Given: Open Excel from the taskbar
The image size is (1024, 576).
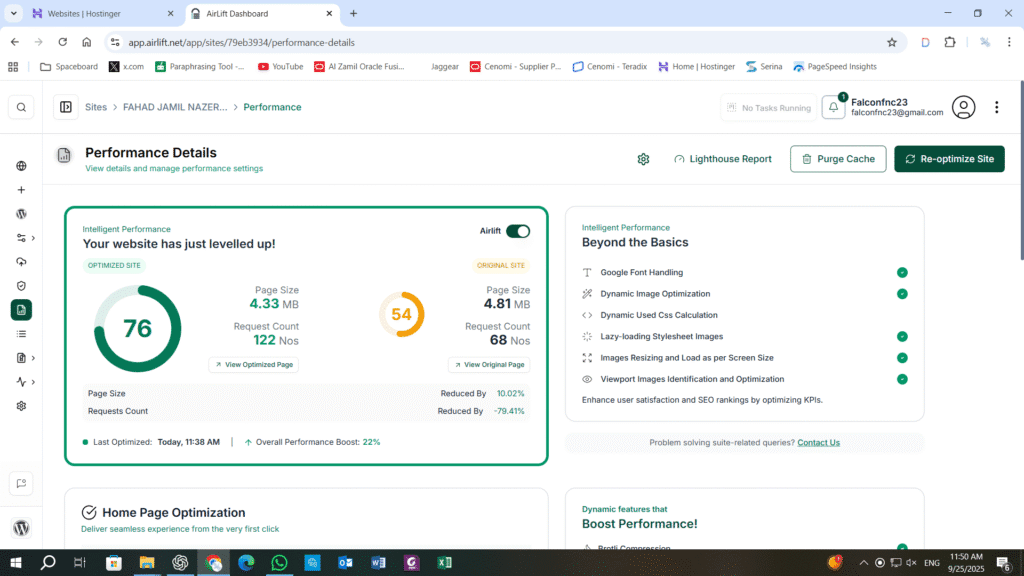Looking at the screenshot, I should click(x=445, y=562).
